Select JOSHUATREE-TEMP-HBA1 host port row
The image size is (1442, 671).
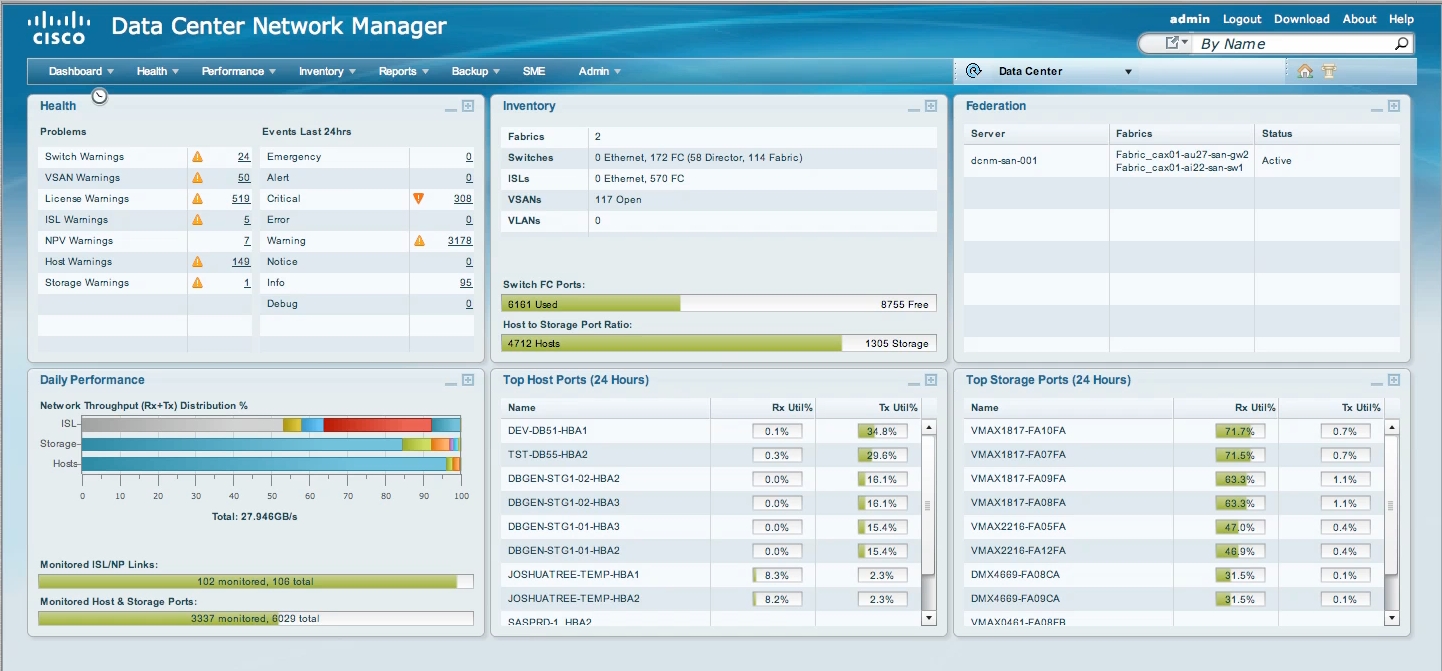[710, 575]
